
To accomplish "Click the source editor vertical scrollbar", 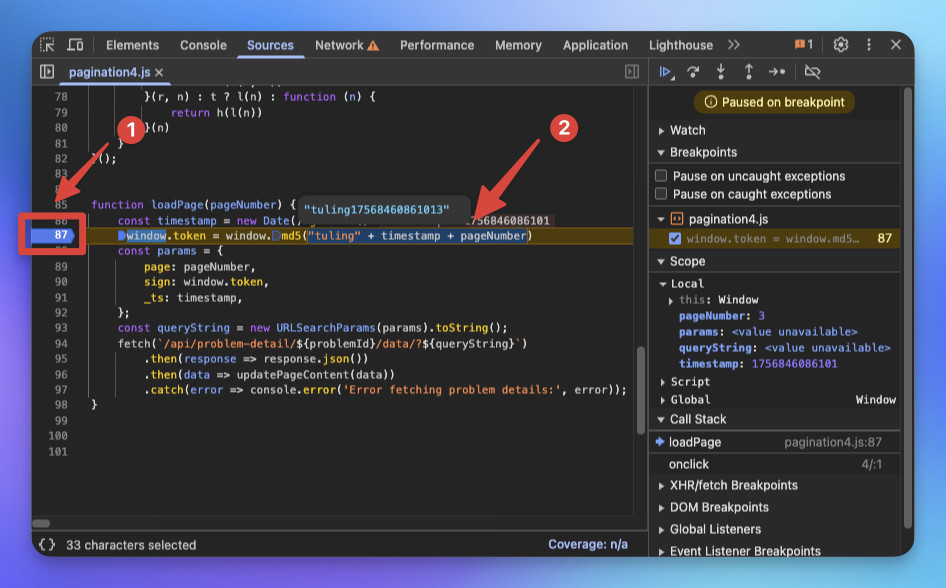I will [x=641, y=390].
